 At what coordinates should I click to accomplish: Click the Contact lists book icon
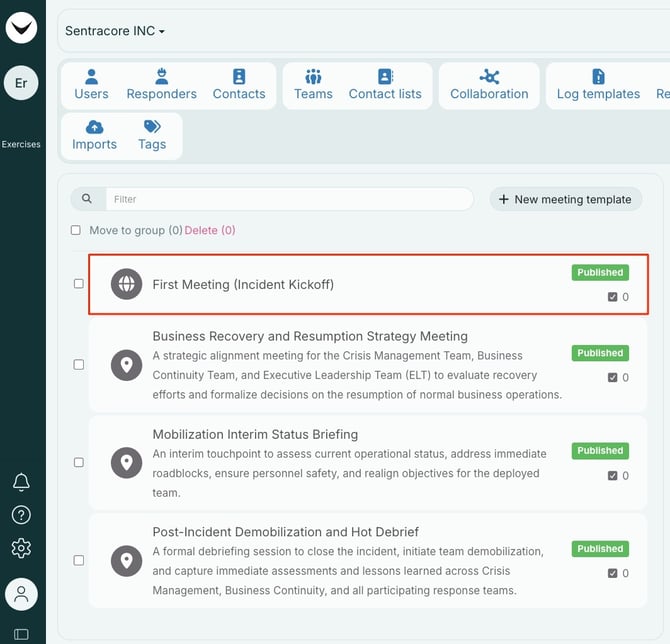click(385, 77)
